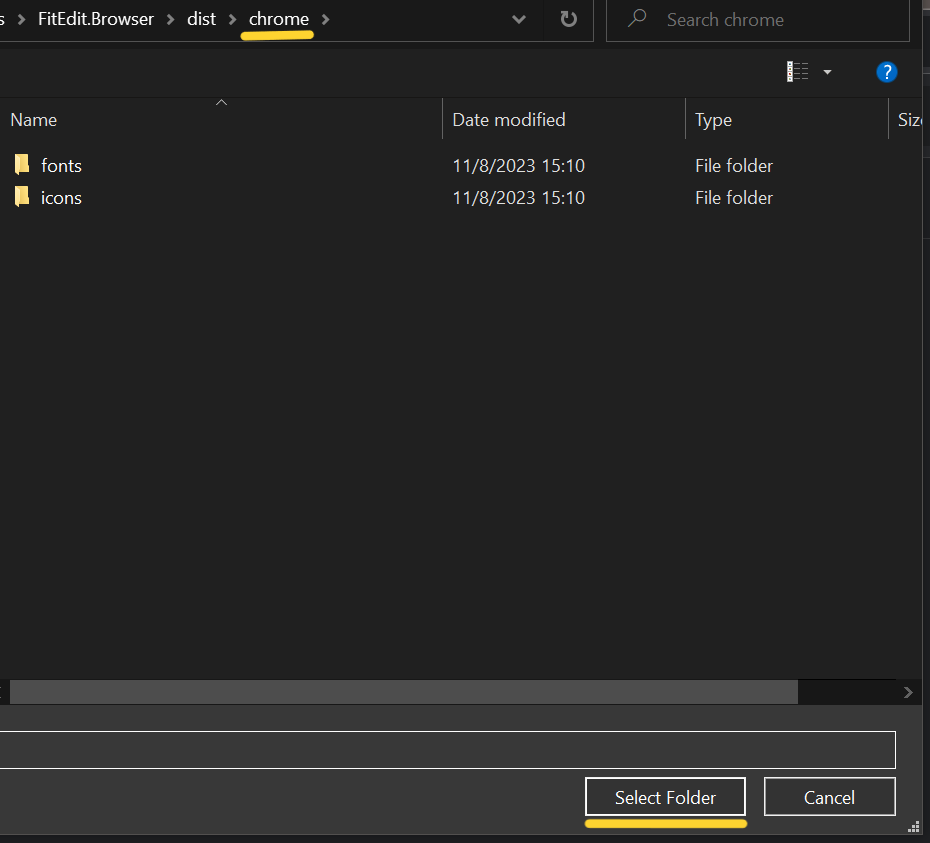Click the icons folder yellow icon
Image resolution: width=930 pixels, height=843 pixels.
[x=21, y=196]
